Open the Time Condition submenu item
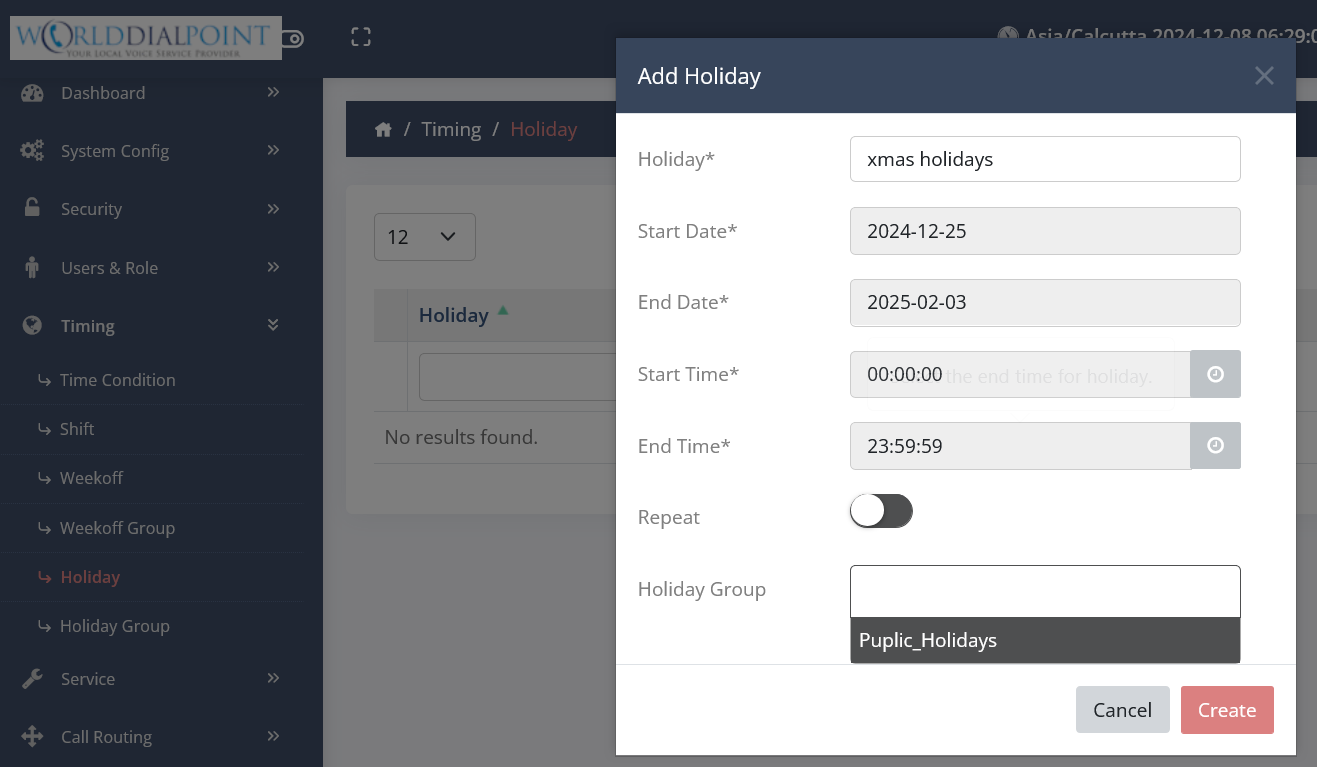Image resolution: width=1317 pixels, height=767 pixels. pyautogui.click(x=117, y=380)
